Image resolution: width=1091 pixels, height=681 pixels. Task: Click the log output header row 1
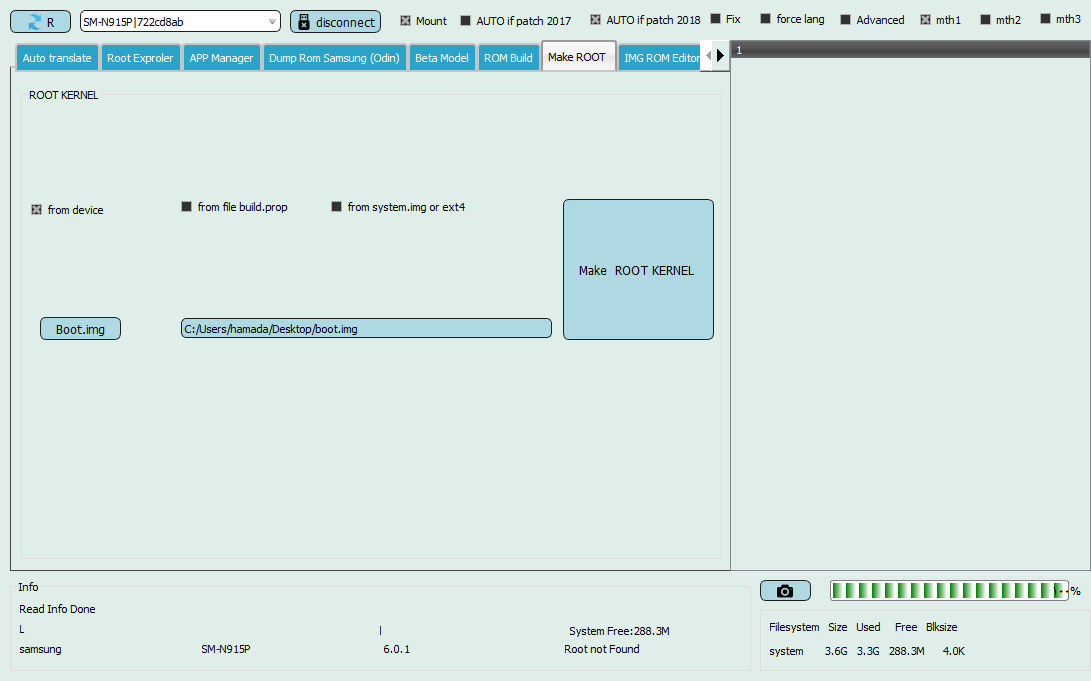910,49
